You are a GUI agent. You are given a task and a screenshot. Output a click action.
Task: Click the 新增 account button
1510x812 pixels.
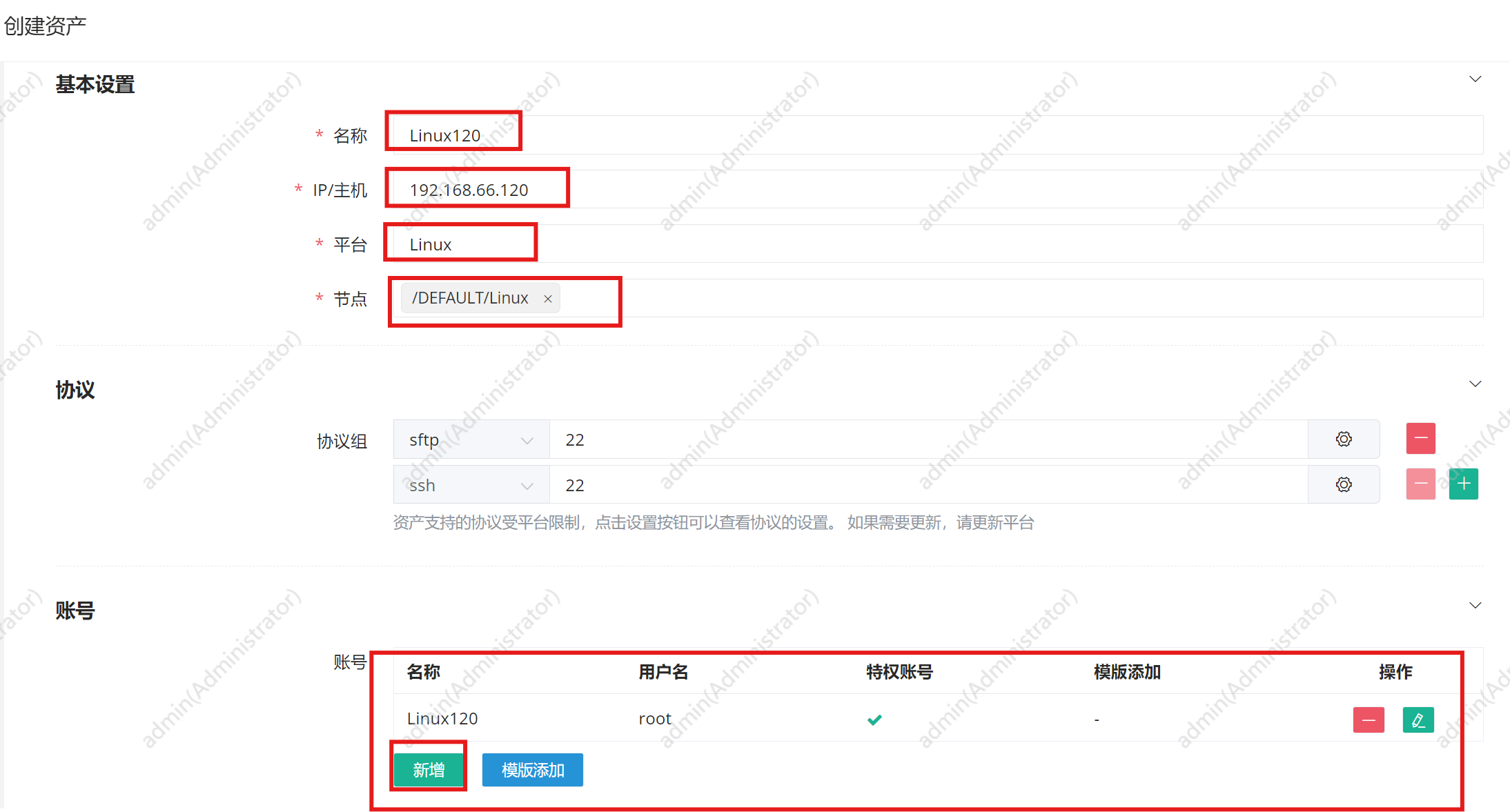point(429,770)
